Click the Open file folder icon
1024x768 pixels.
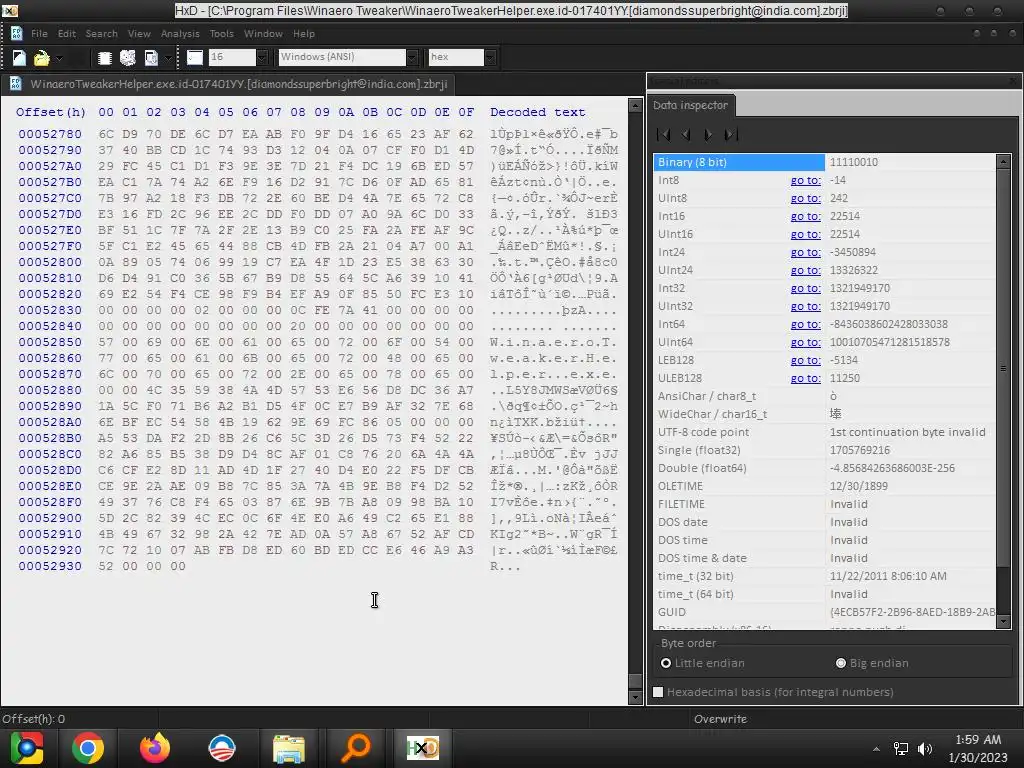tap(41, 58)
